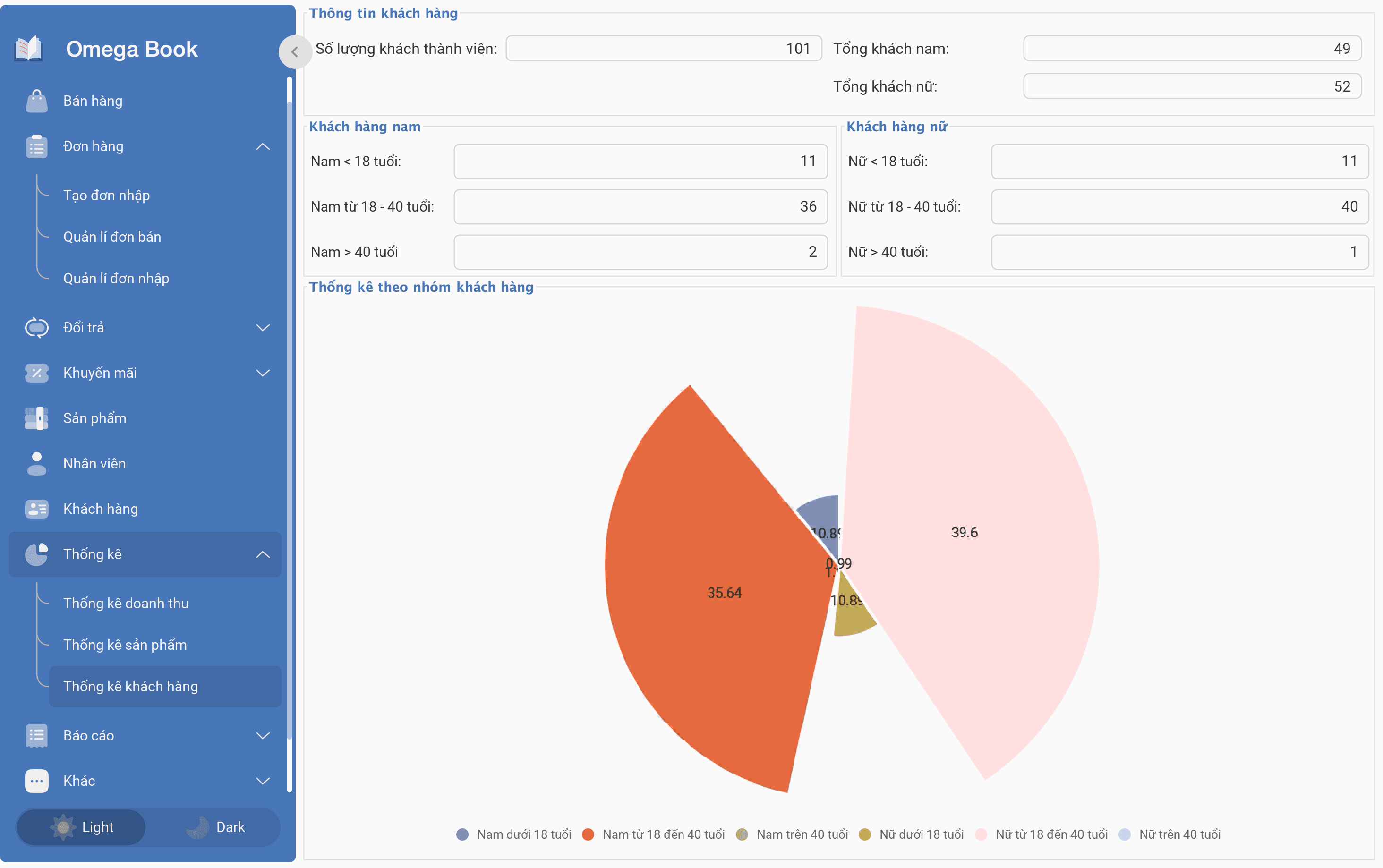Click the Omega Book logo icon
The image size is (1383, 868).
coord(29,49)
